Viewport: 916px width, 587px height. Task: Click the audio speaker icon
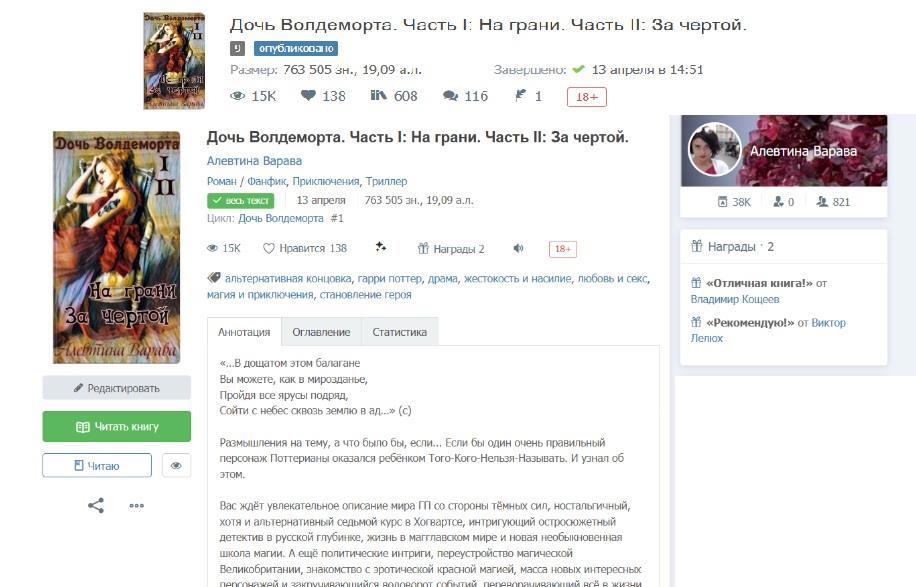pyautogui.click(x=518, y=248)
